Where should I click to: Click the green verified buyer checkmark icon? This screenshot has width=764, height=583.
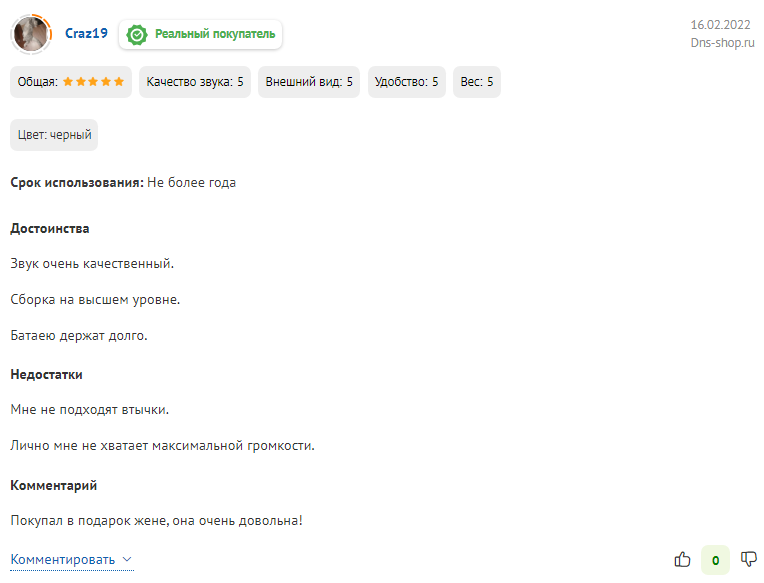click(x=136, y=35)
